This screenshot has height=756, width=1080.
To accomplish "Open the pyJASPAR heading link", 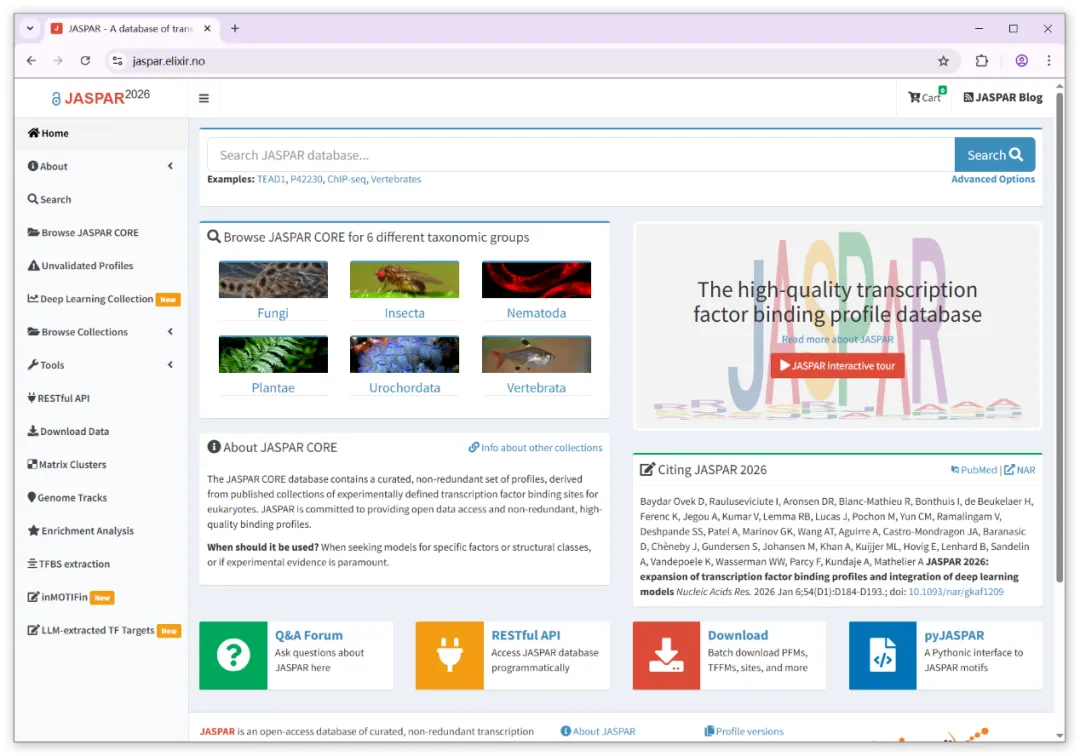I will 954,636.
